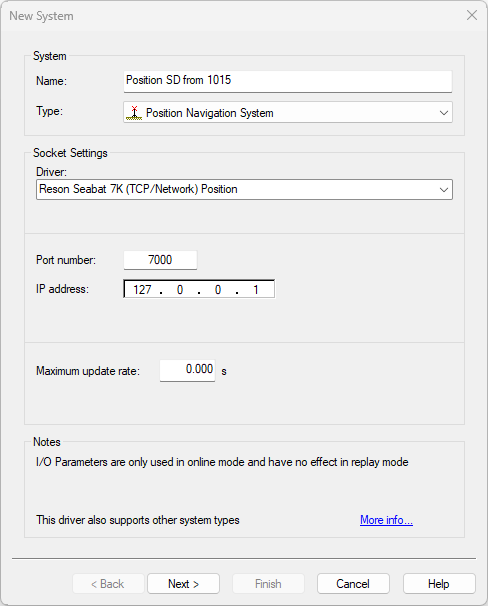Go to the Next wizard step

(184, 584)
